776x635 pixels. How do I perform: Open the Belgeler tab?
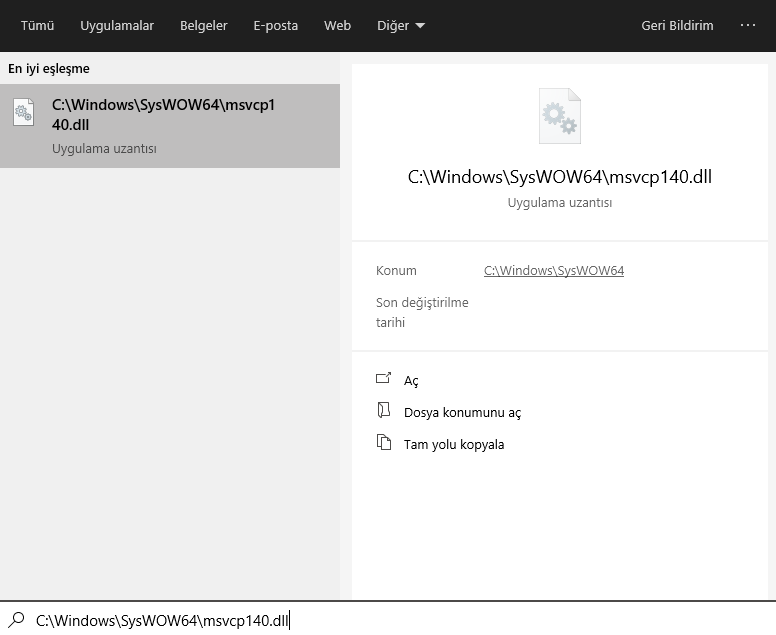tap(203, 25)
